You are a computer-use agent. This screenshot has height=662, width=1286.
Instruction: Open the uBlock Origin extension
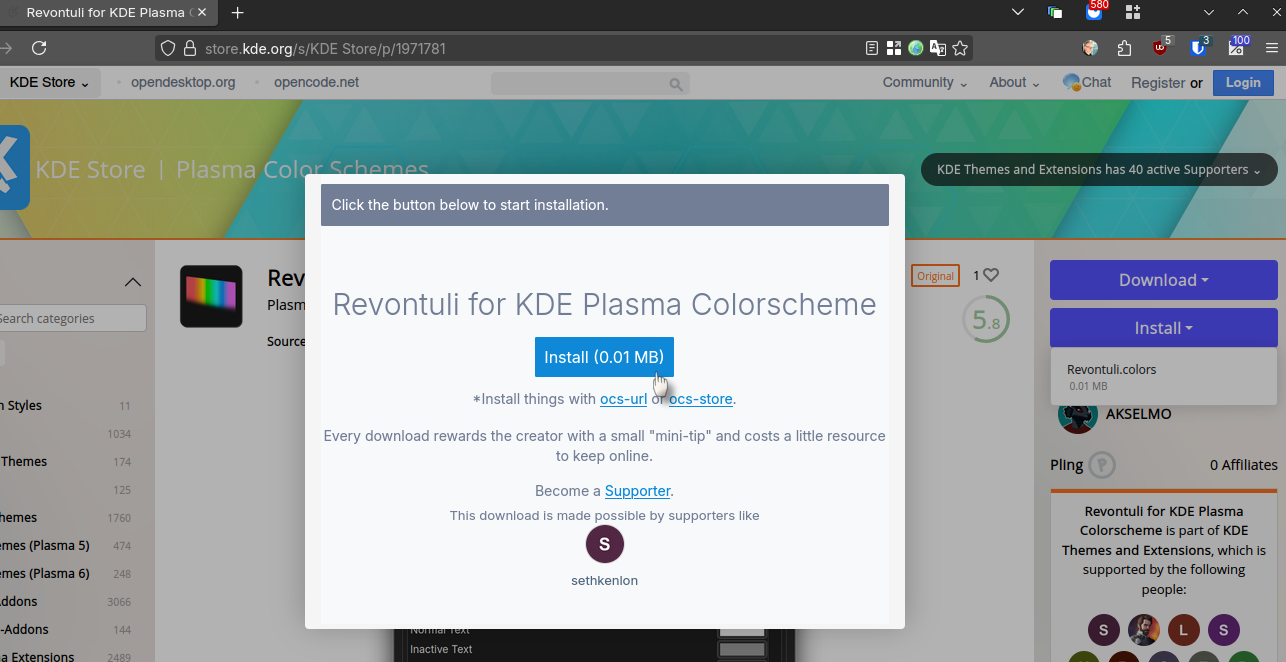[1160, 47]
